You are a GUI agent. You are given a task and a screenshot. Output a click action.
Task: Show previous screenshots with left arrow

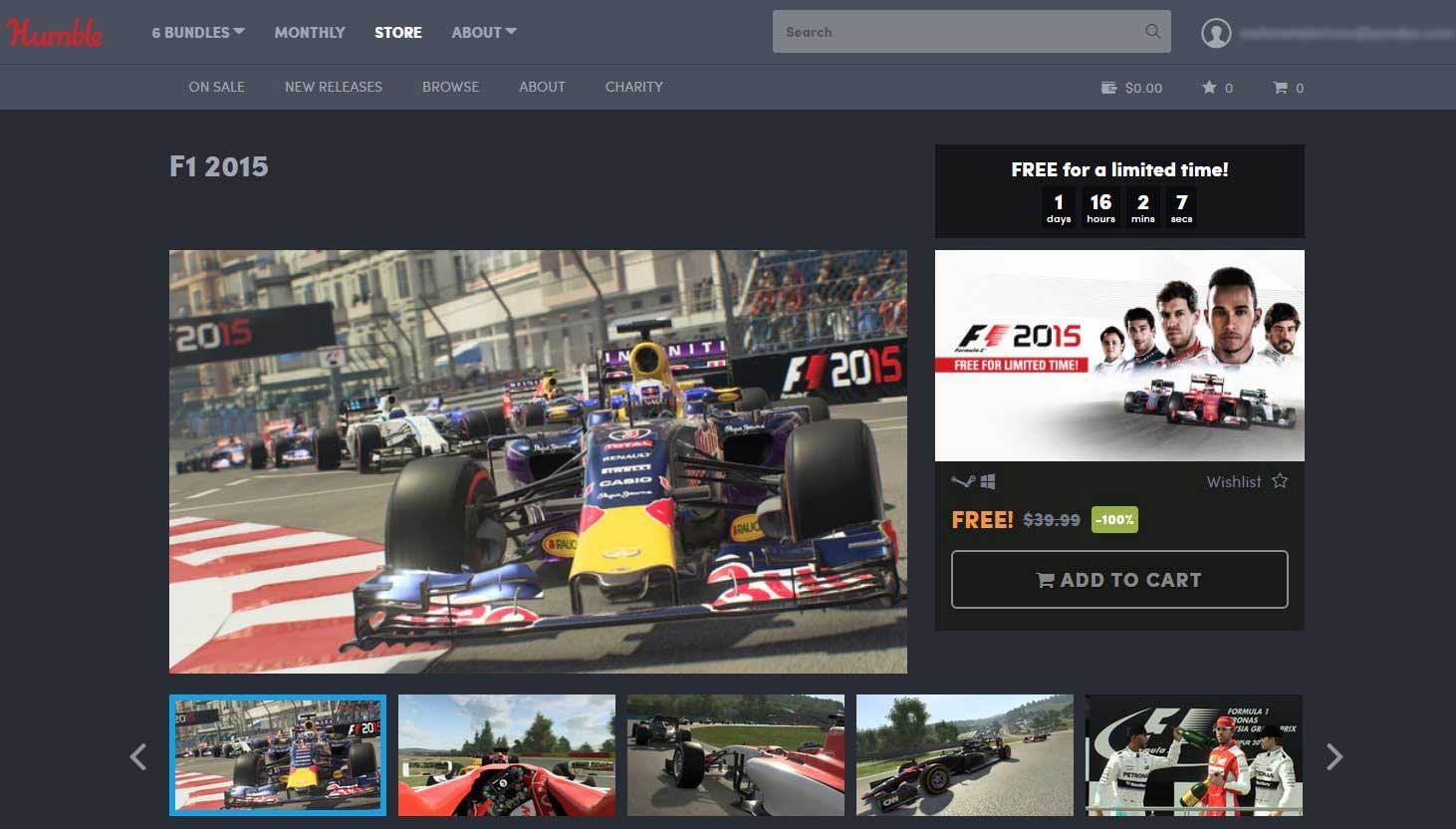(x=138, y=756)
